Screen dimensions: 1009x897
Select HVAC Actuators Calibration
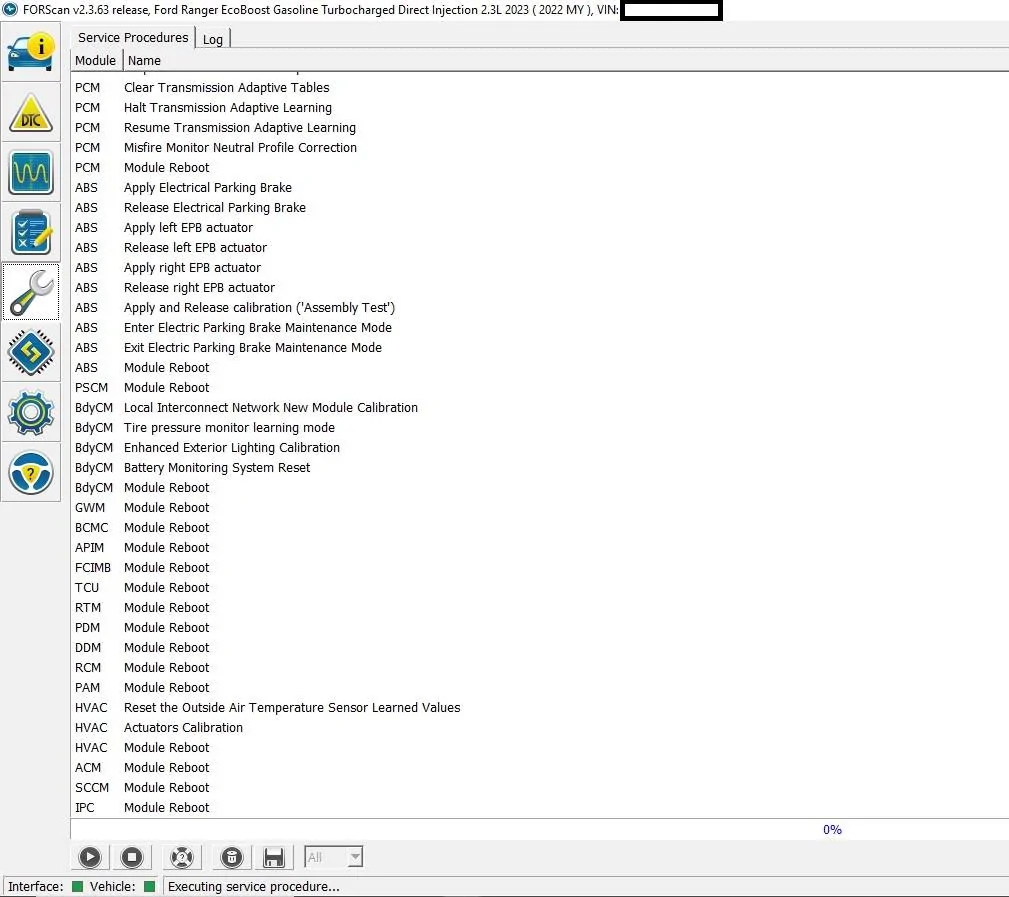click(x=539, y=727)
